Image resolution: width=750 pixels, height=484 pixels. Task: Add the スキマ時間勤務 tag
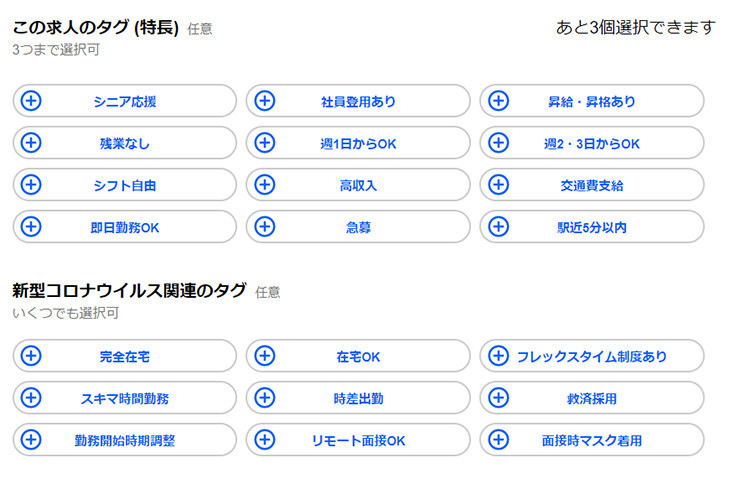[x=124, y=398]
